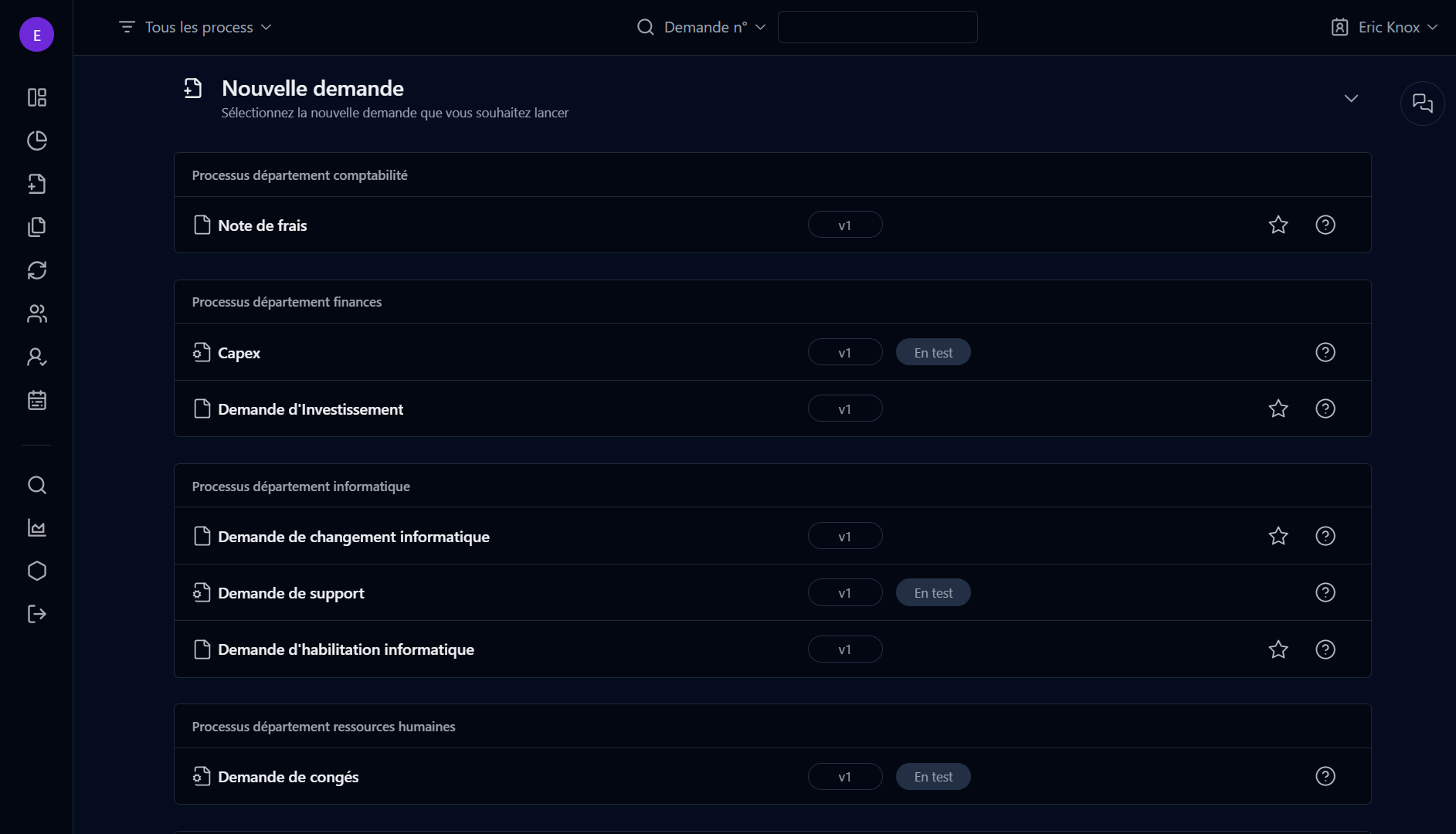Screen dimensions: 1456x834
Task: Show help for Capex process
Action: click(x=1325, y=352)
